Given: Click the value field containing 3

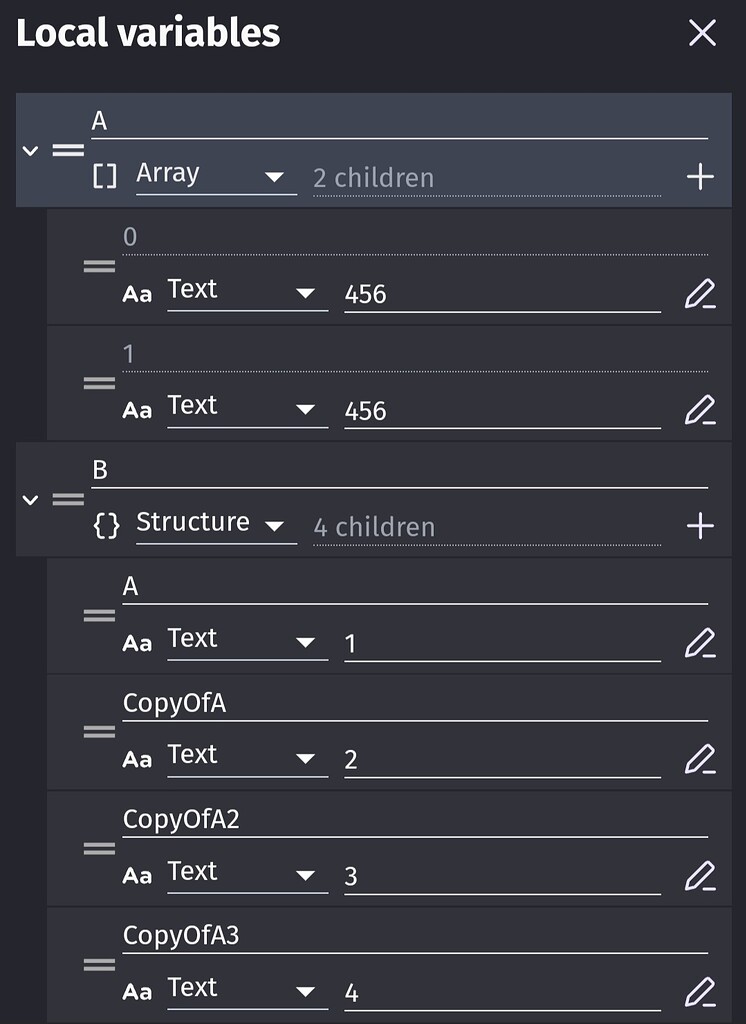Looking at the screenshot, I should 502,876.
